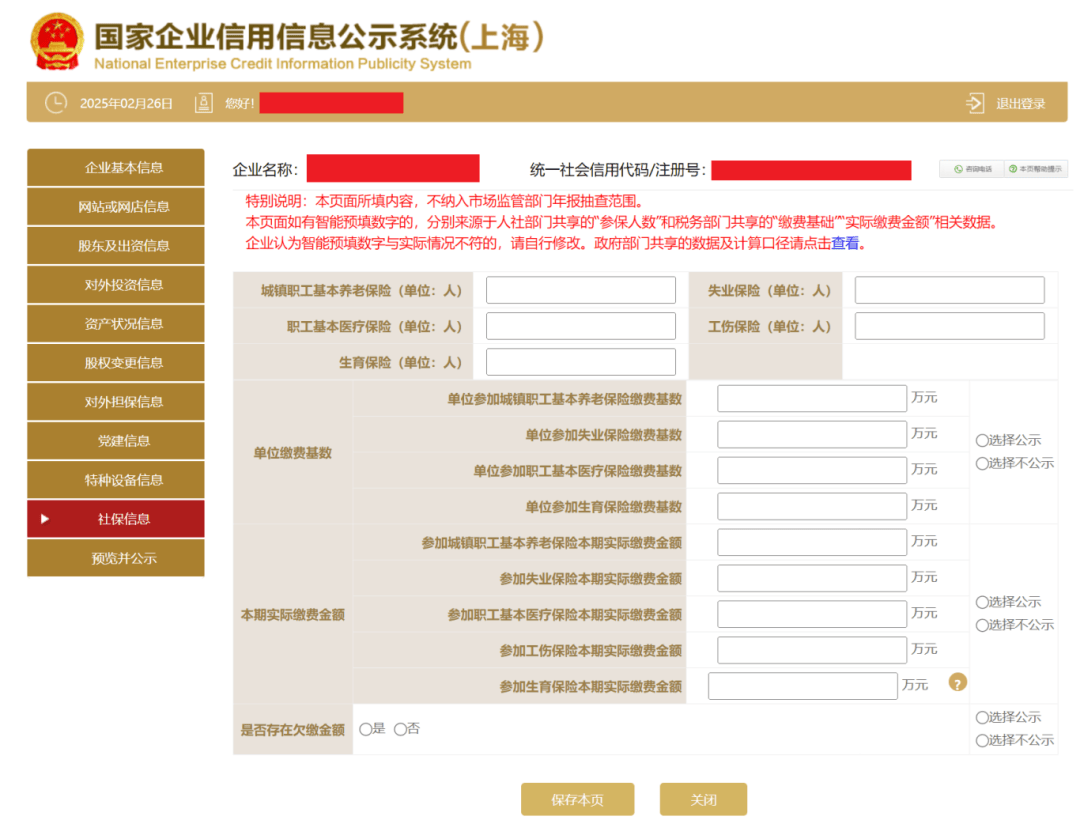This screenshot has height=820, width=1080.
Task: Click the national emblem logo
Action: point(55,42)
